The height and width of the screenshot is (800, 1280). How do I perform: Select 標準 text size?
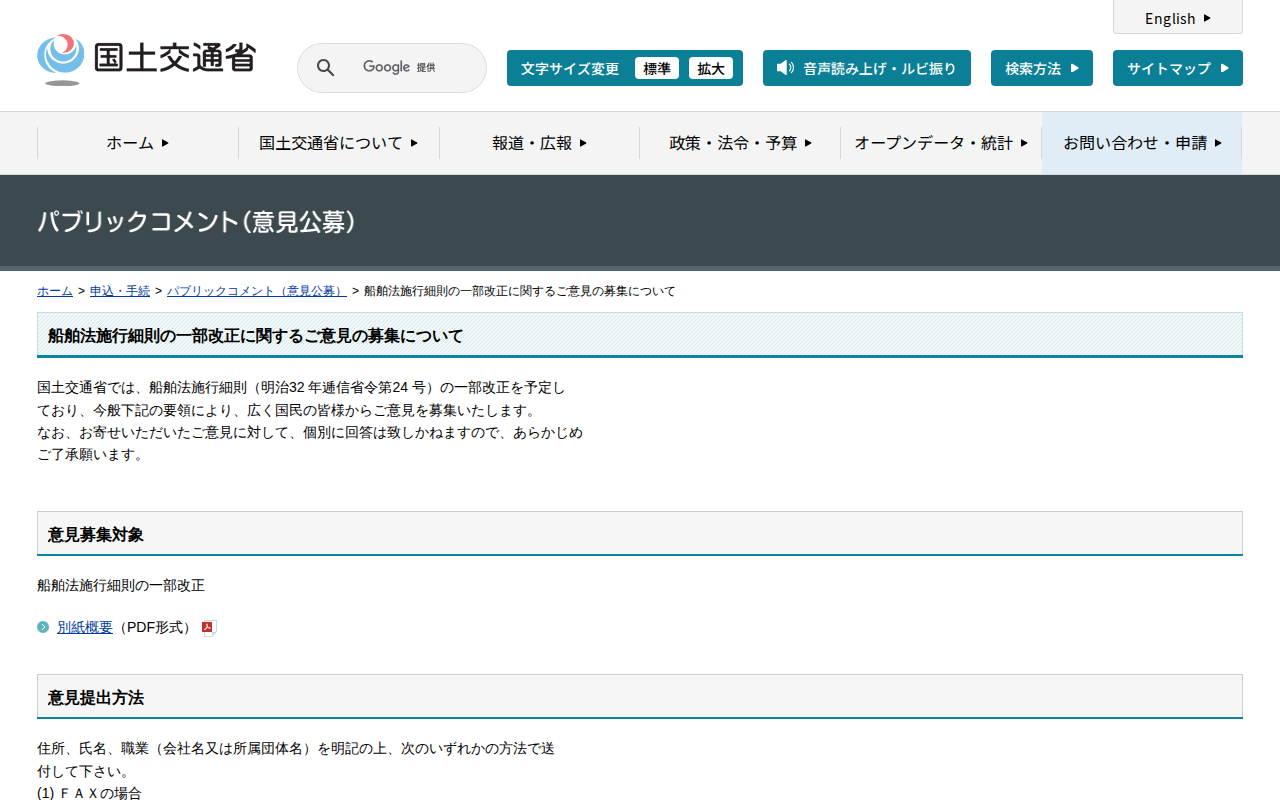[x=657, y=68]
